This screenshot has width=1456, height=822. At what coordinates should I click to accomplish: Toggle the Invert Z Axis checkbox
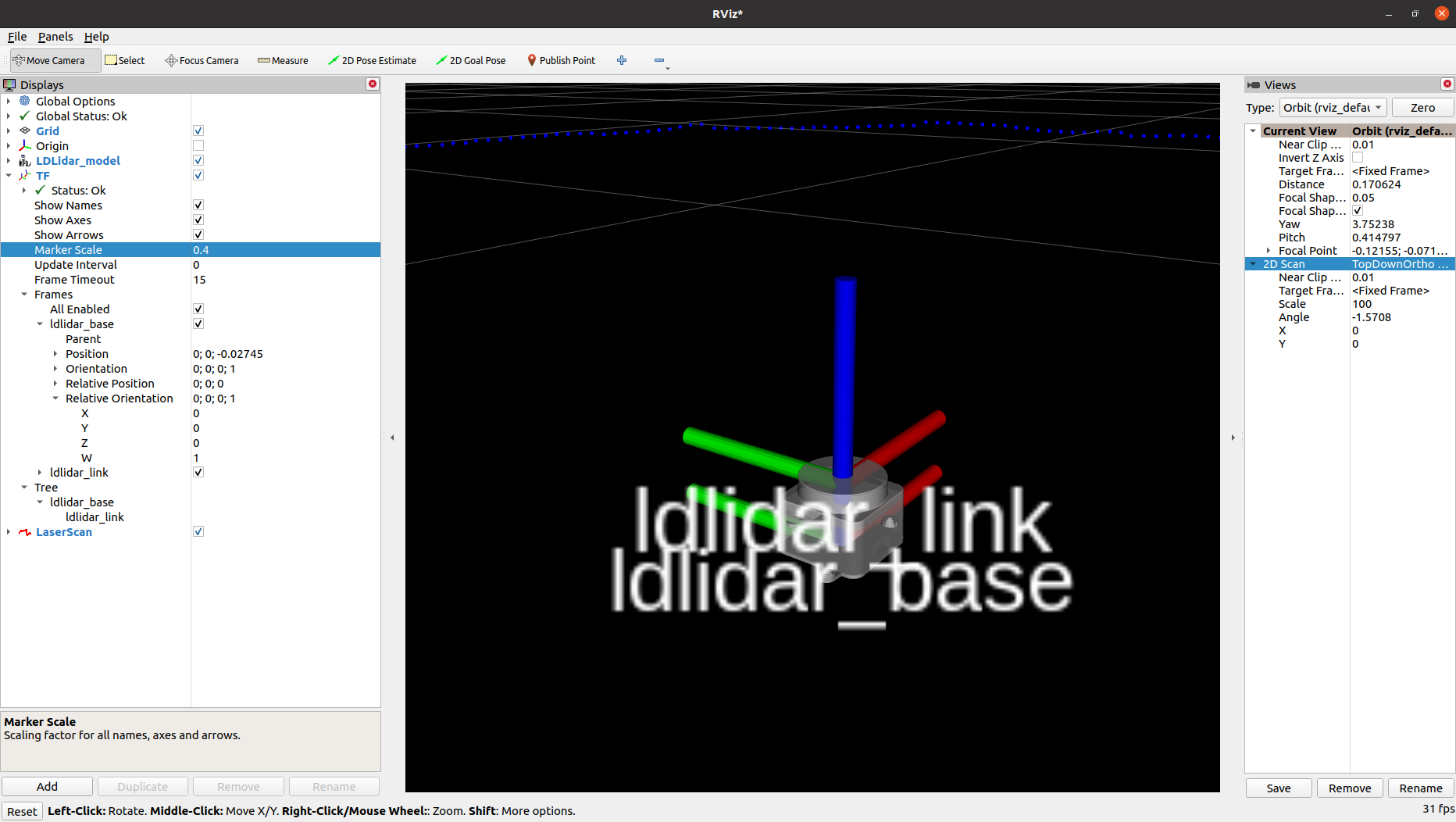pyautogui.click(x=1358, y=158)
